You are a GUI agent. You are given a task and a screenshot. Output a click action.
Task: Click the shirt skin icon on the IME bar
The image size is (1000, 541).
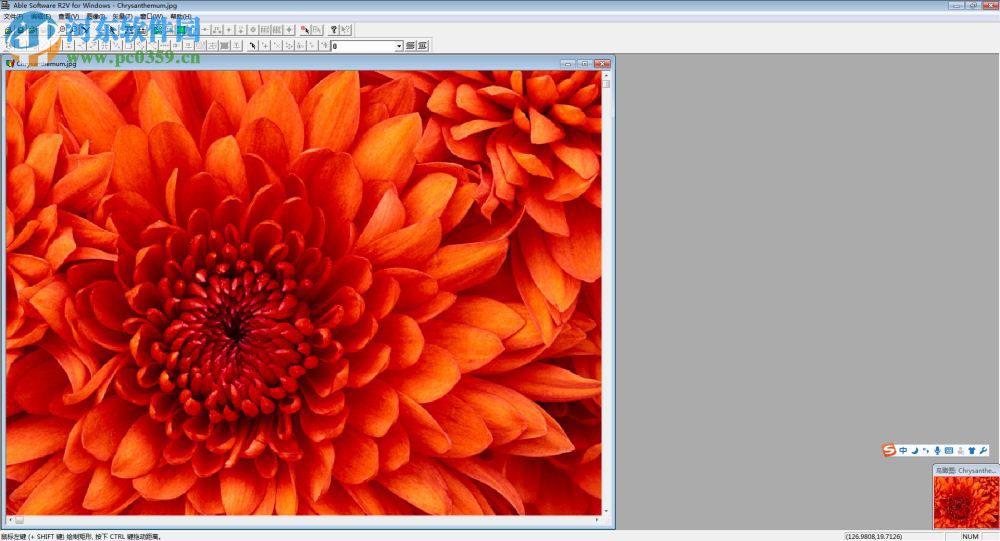pos(972,450)
